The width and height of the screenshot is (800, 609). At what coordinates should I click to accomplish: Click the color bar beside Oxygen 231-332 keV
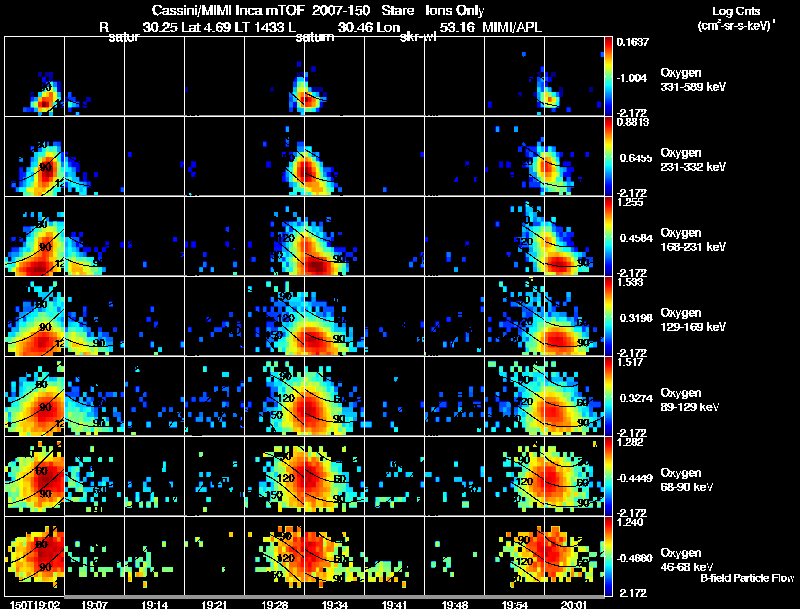[x=608, y=157]
